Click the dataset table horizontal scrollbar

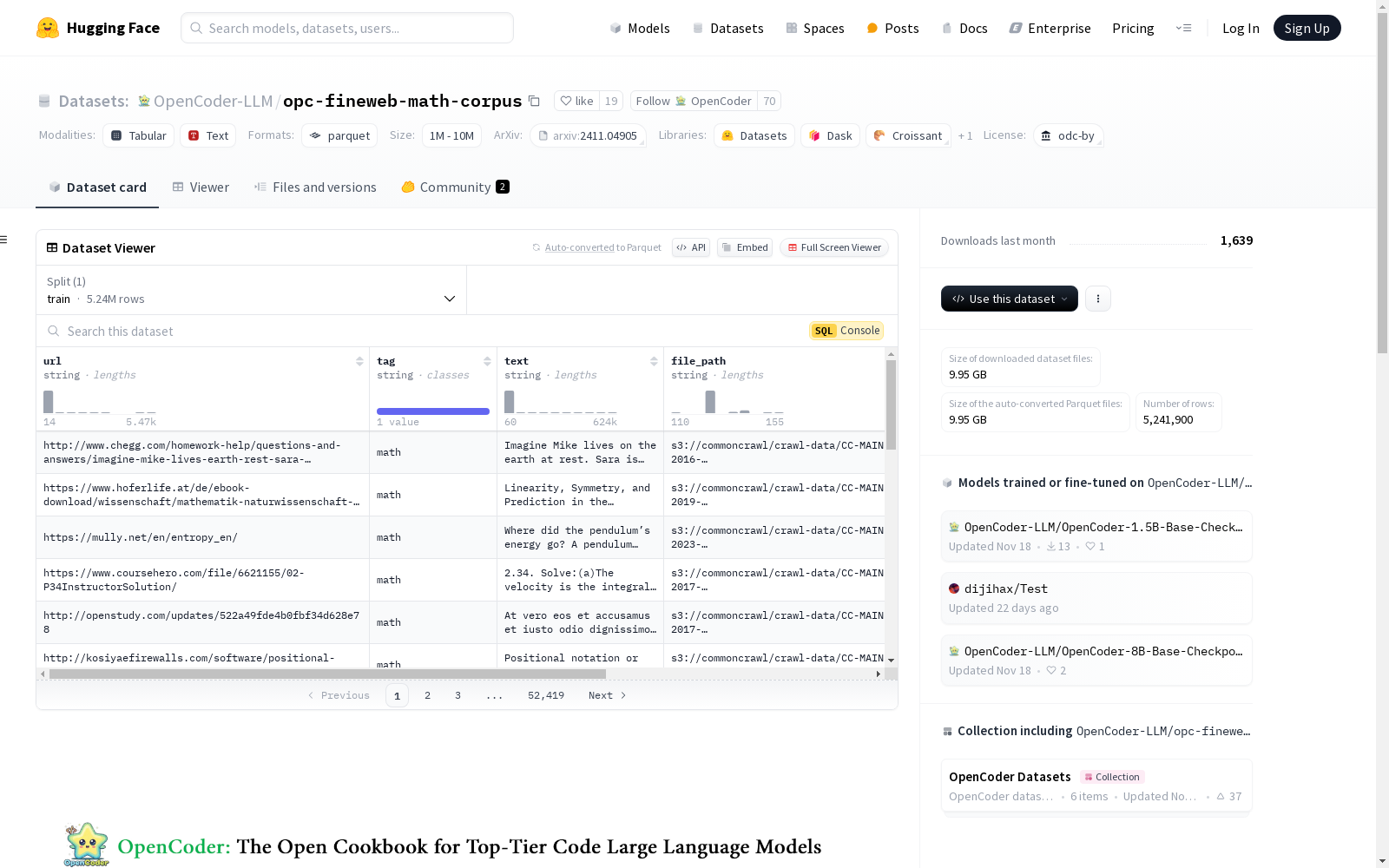tap(328, 674)
